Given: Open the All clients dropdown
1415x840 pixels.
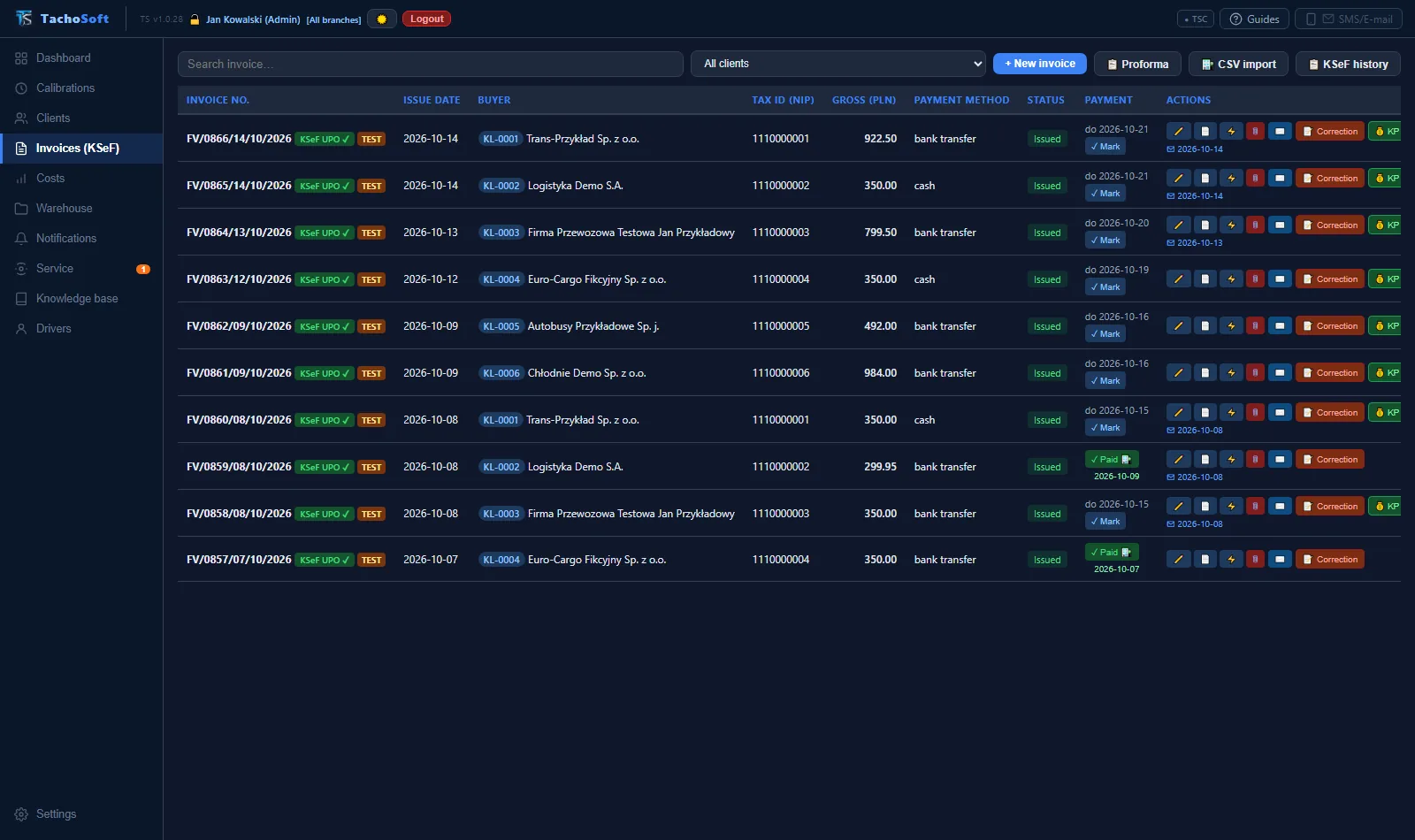Looking at the screenshot, I should tap(838, 64).
